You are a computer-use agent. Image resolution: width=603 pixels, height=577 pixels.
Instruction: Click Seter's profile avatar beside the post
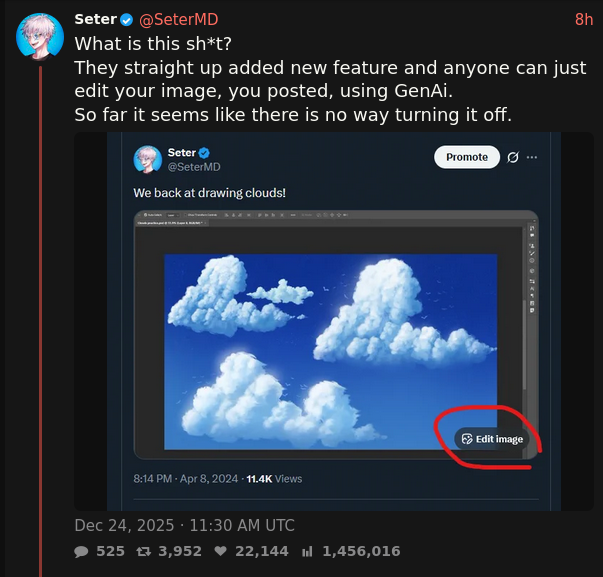coord(41,38)
